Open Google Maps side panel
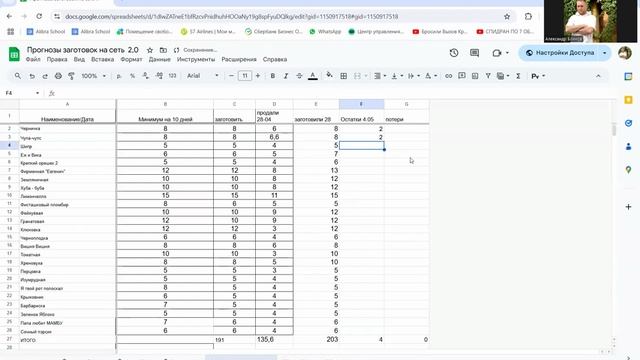 click(x=629, y=169)
